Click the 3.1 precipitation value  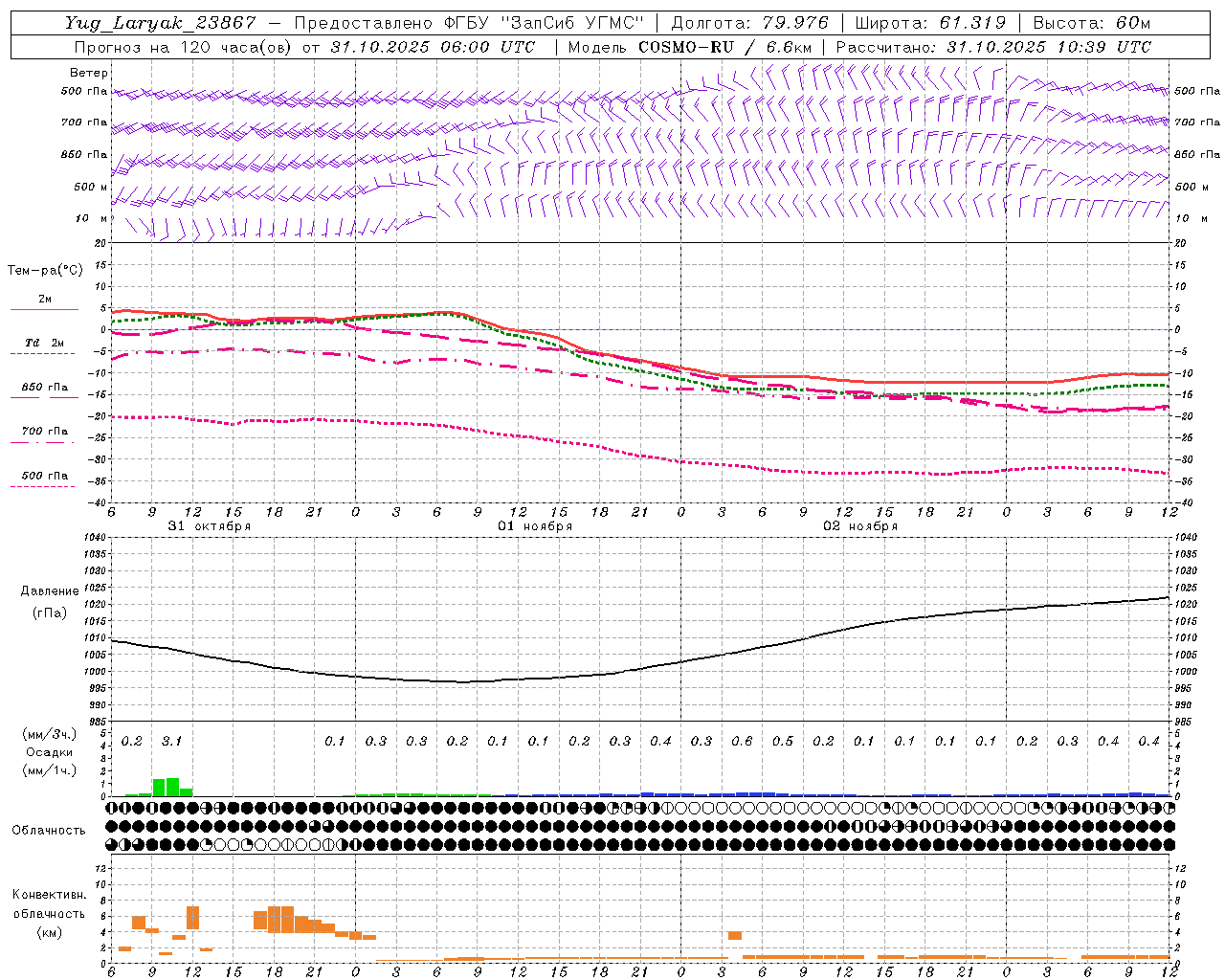point(171,741)
